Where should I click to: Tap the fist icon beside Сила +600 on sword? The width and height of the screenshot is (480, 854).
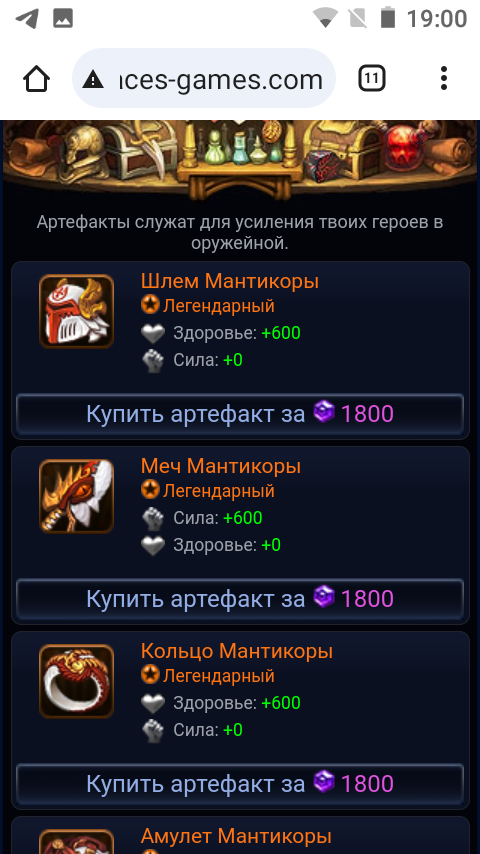(x=153, y=518)
